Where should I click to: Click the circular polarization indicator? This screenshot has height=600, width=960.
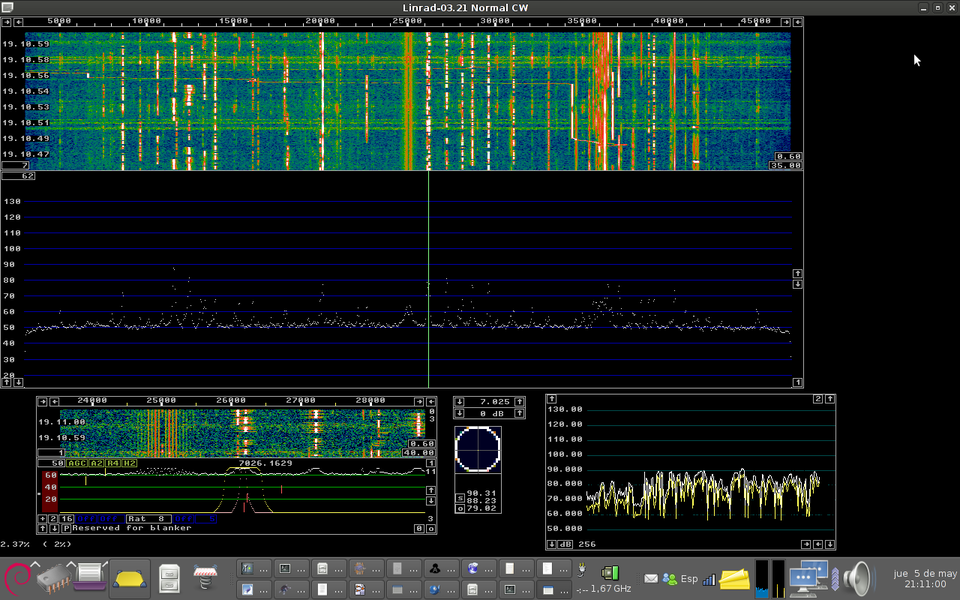click(477, 448)
